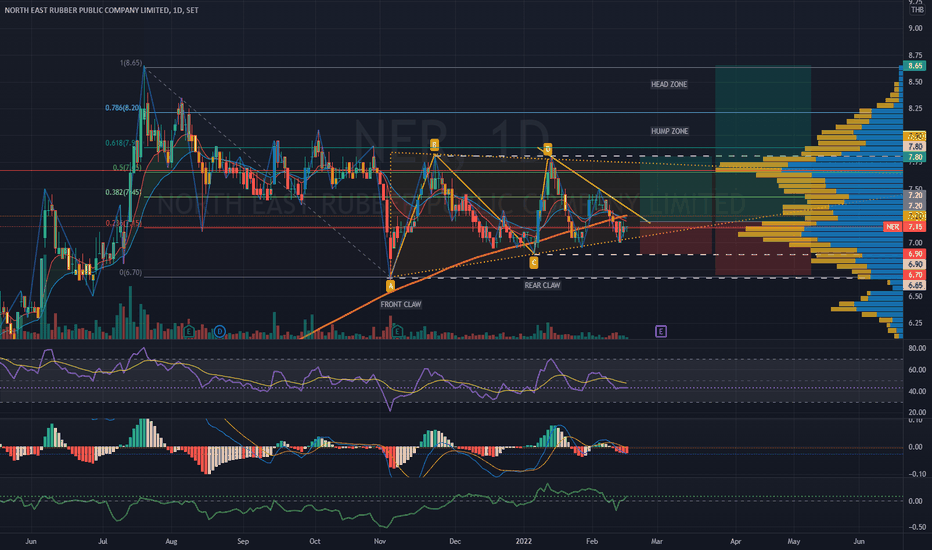Viewport: 932px width, 550px height.
Task: Click the 8.50 price scale value
Action: (915, 81)
